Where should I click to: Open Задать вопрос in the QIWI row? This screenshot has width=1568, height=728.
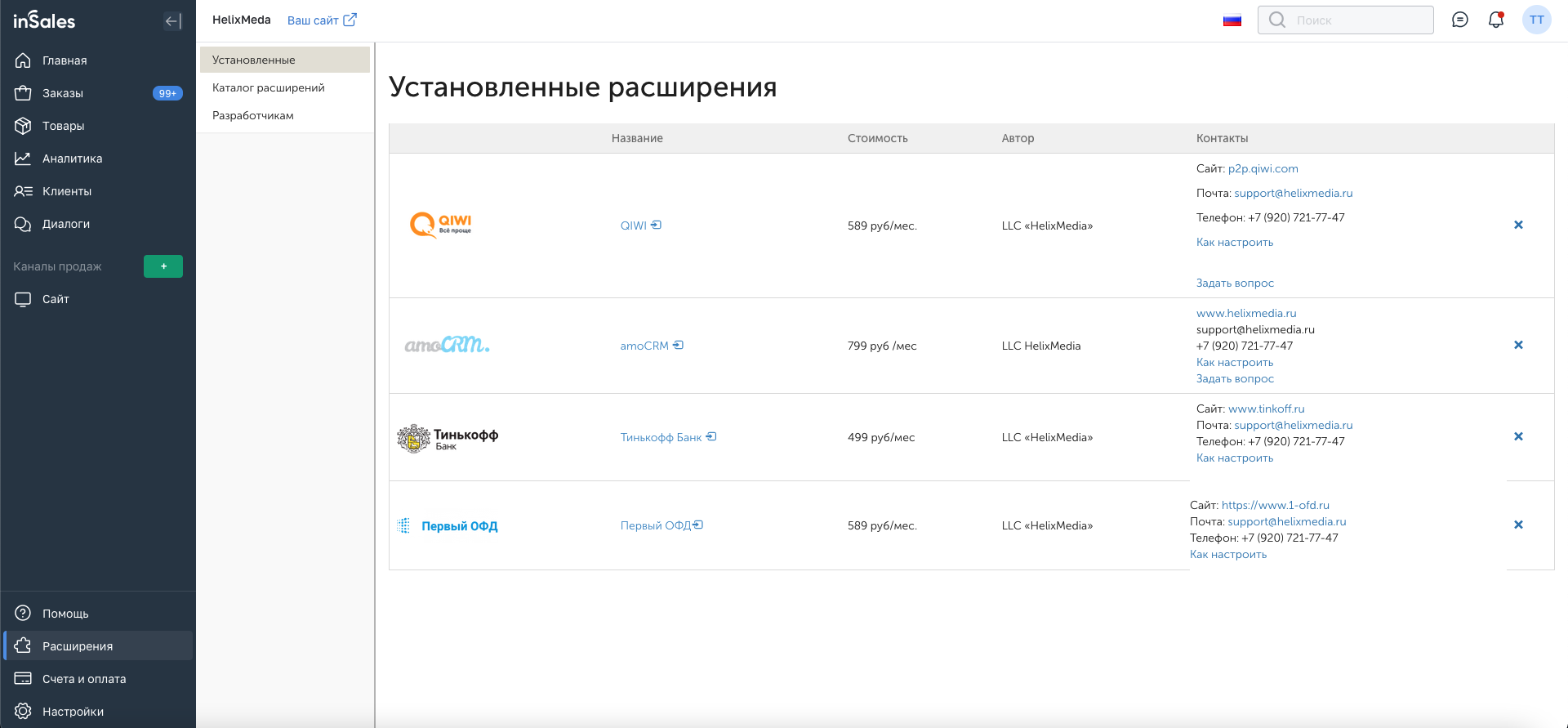pos(1235,283)
